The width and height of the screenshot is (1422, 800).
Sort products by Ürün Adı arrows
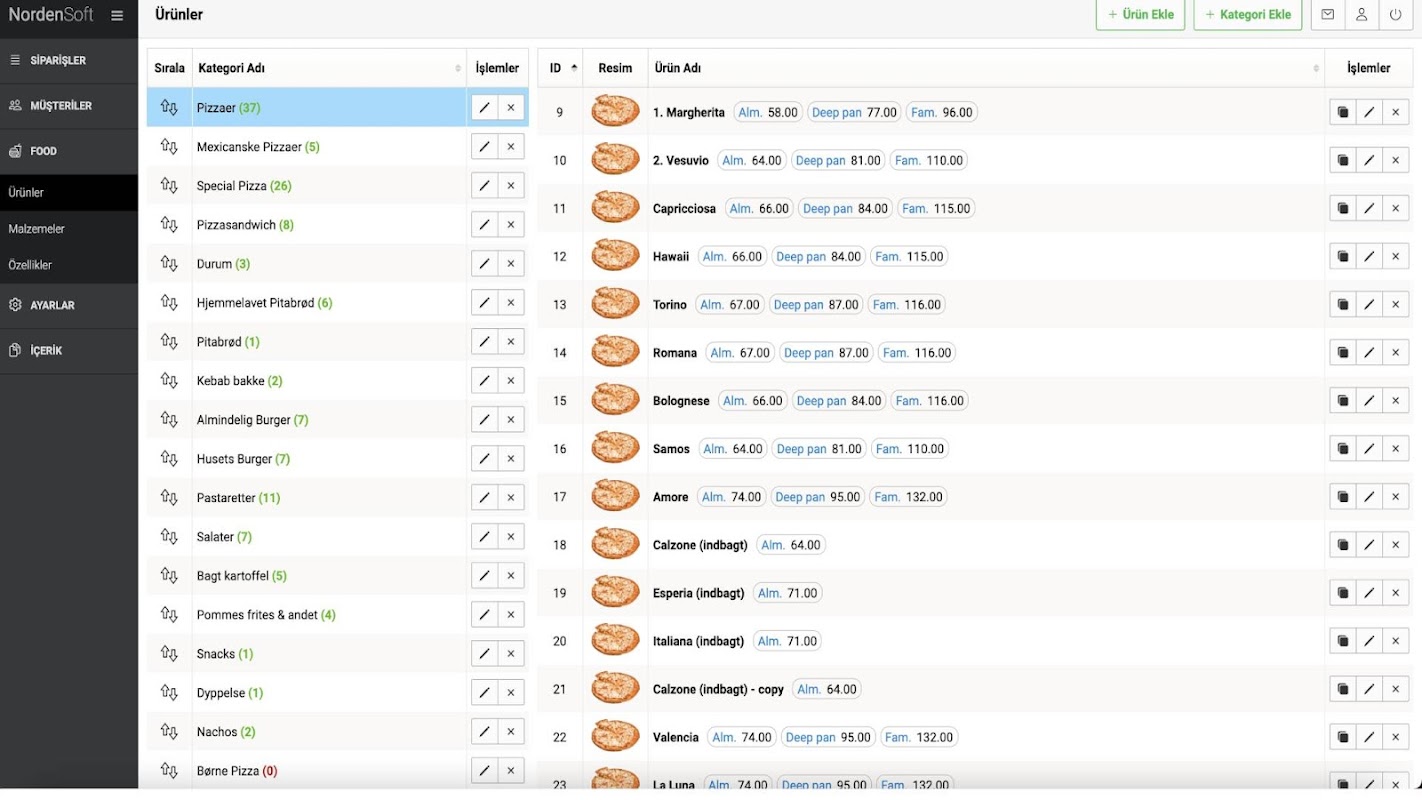[x=1316, y=69]
